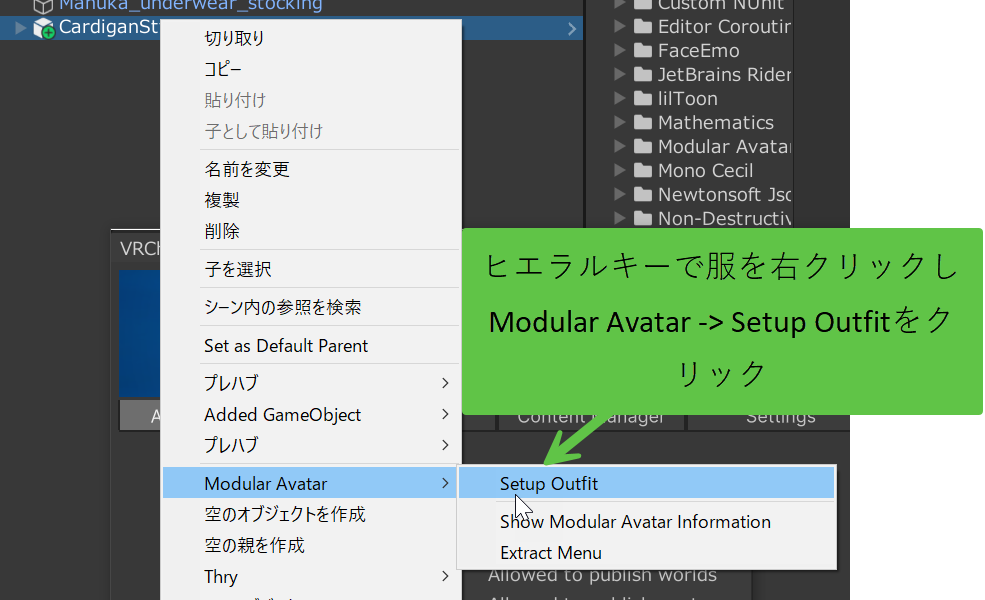Click the Modular Avatar folder icon in the project list
This screenshot has height=600, width=985.
tap(643, 146)
